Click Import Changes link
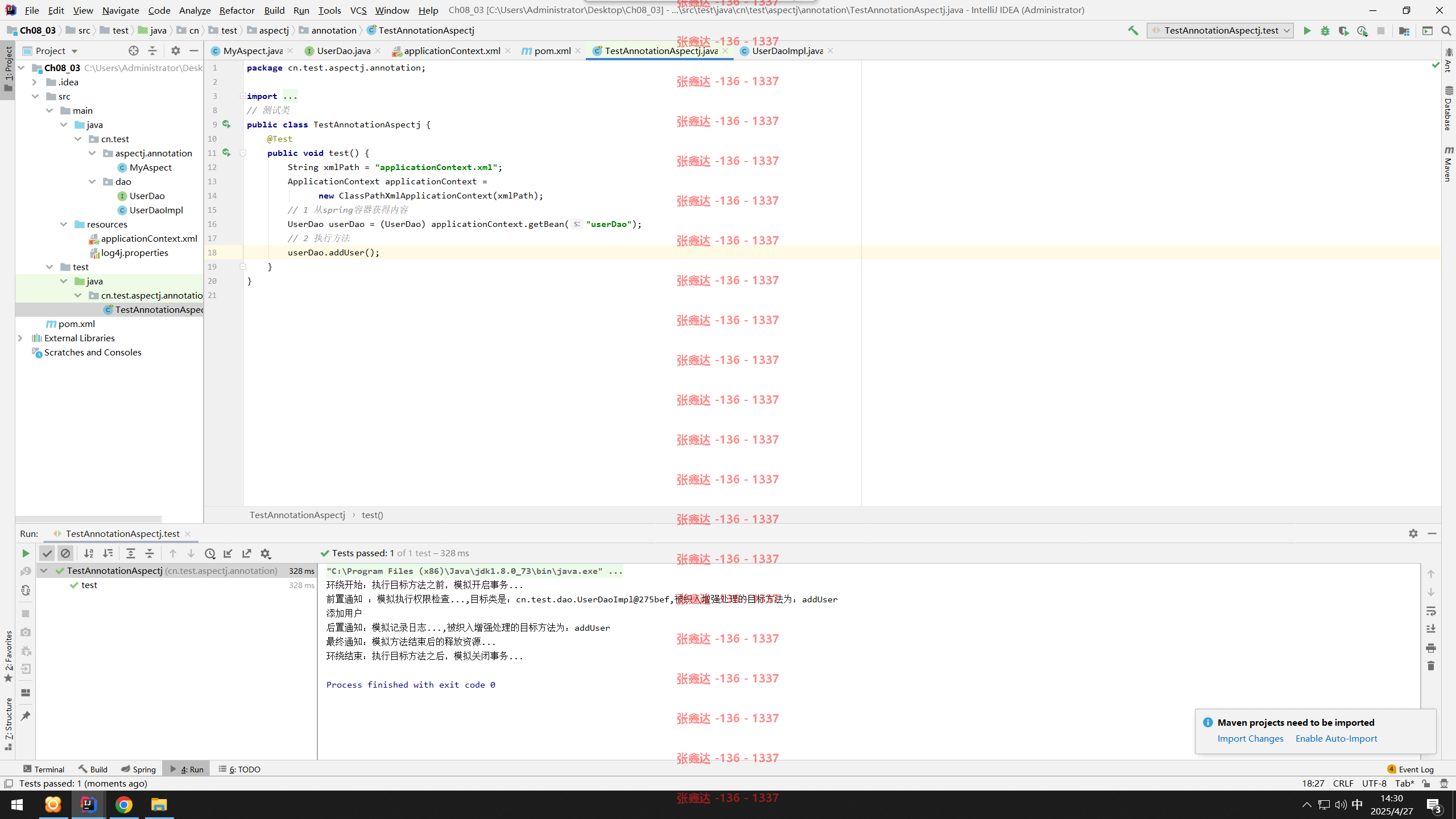 pyautogui.click(x=1250, y=738)
